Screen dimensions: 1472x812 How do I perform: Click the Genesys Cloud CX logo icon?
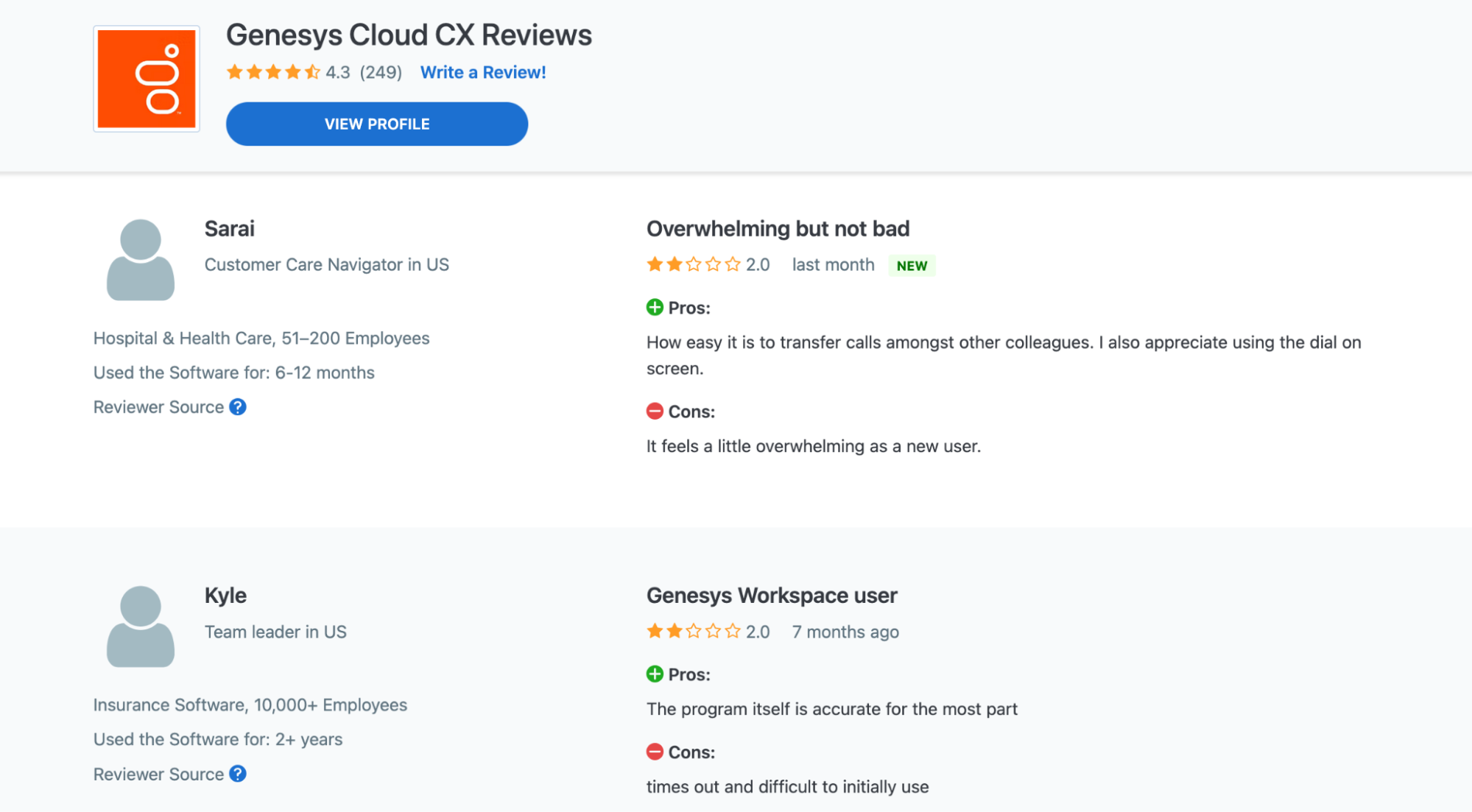point(145,78)
